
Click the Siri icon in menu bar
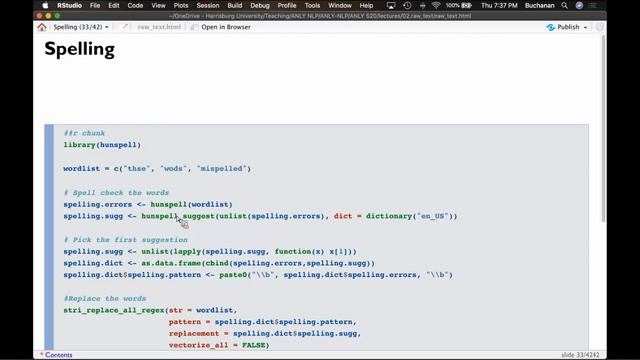pyautogui.click(x=579, y=5)
